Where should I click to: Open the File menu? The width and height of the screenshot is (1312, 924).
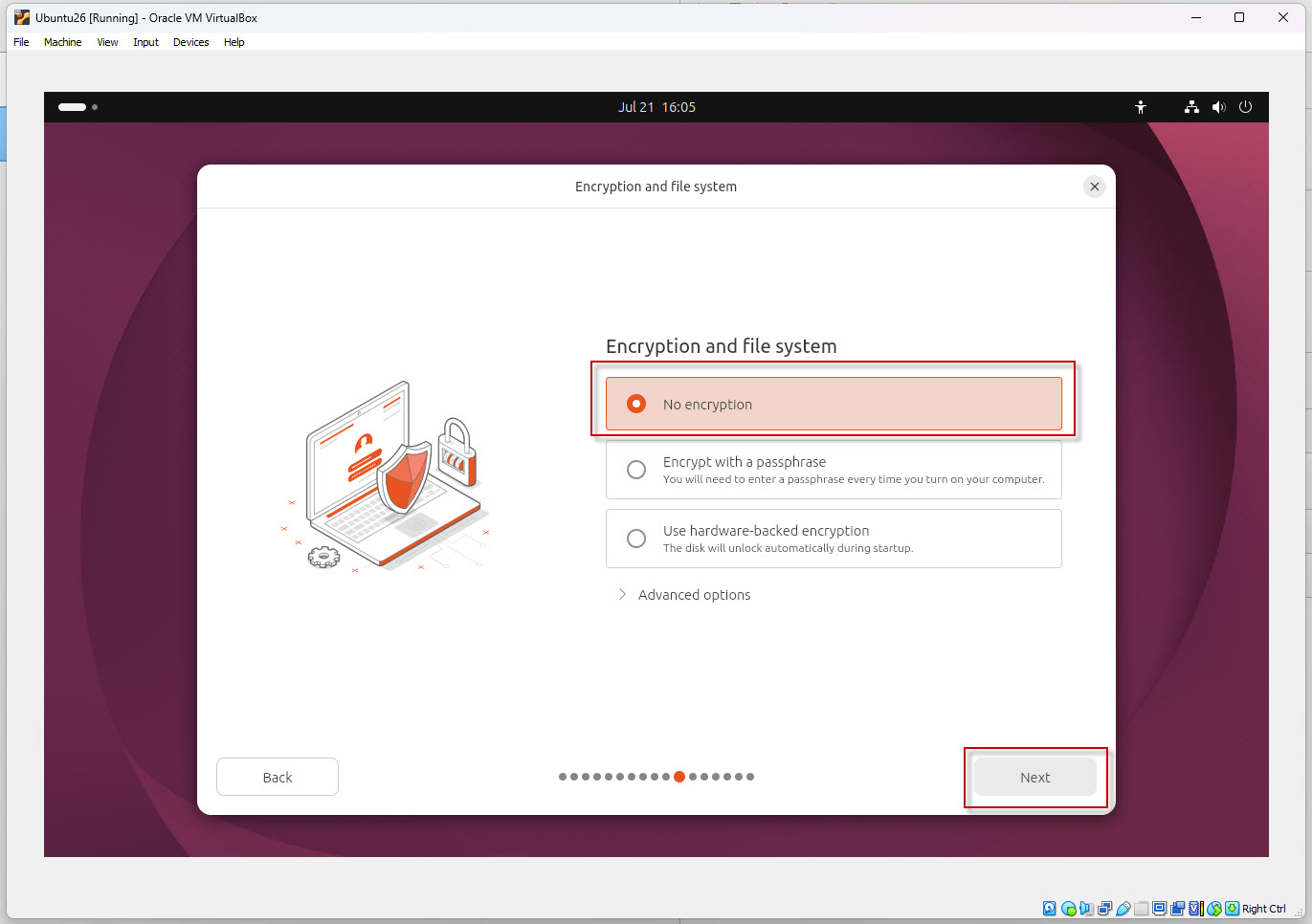coord(21,42)
